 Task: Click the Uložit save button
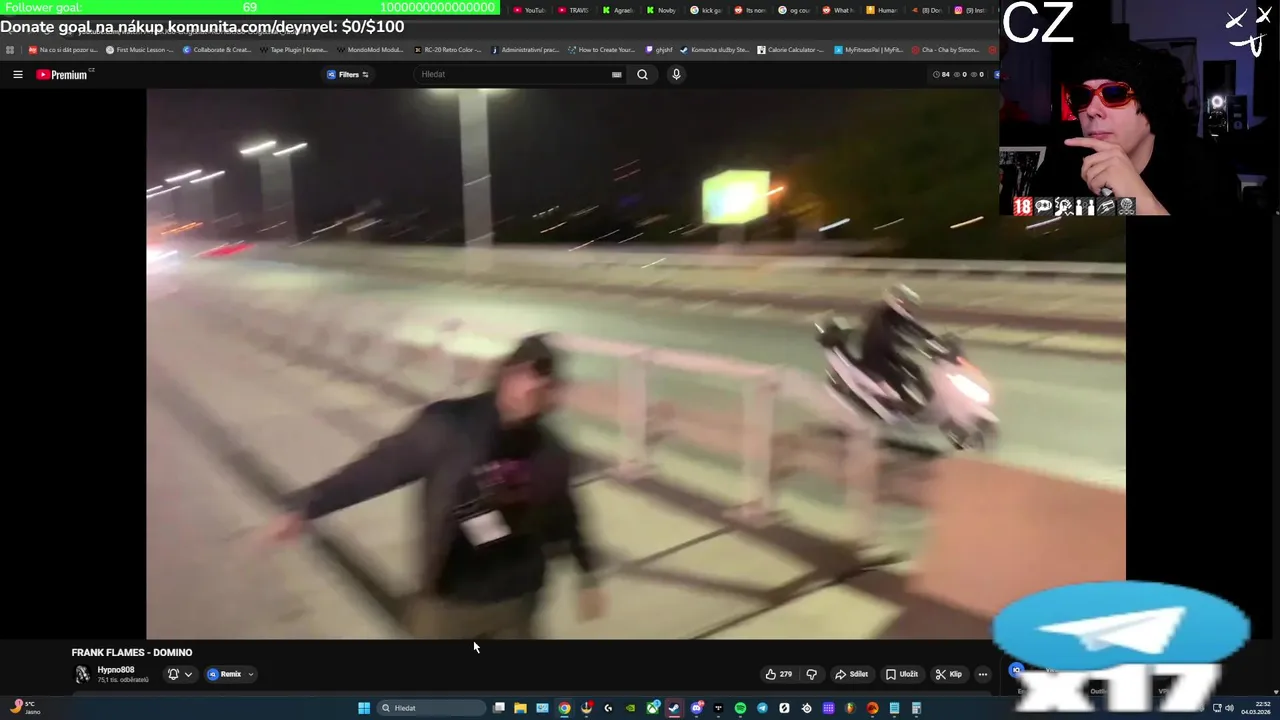(x=902, y=674)
